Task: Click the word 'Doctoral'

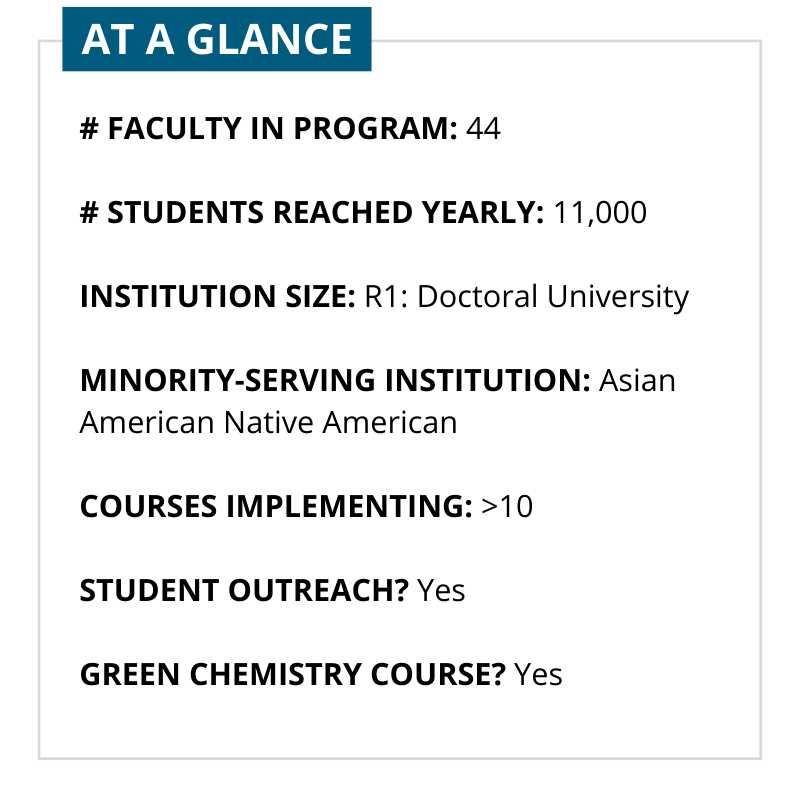Action: [472, 297]
